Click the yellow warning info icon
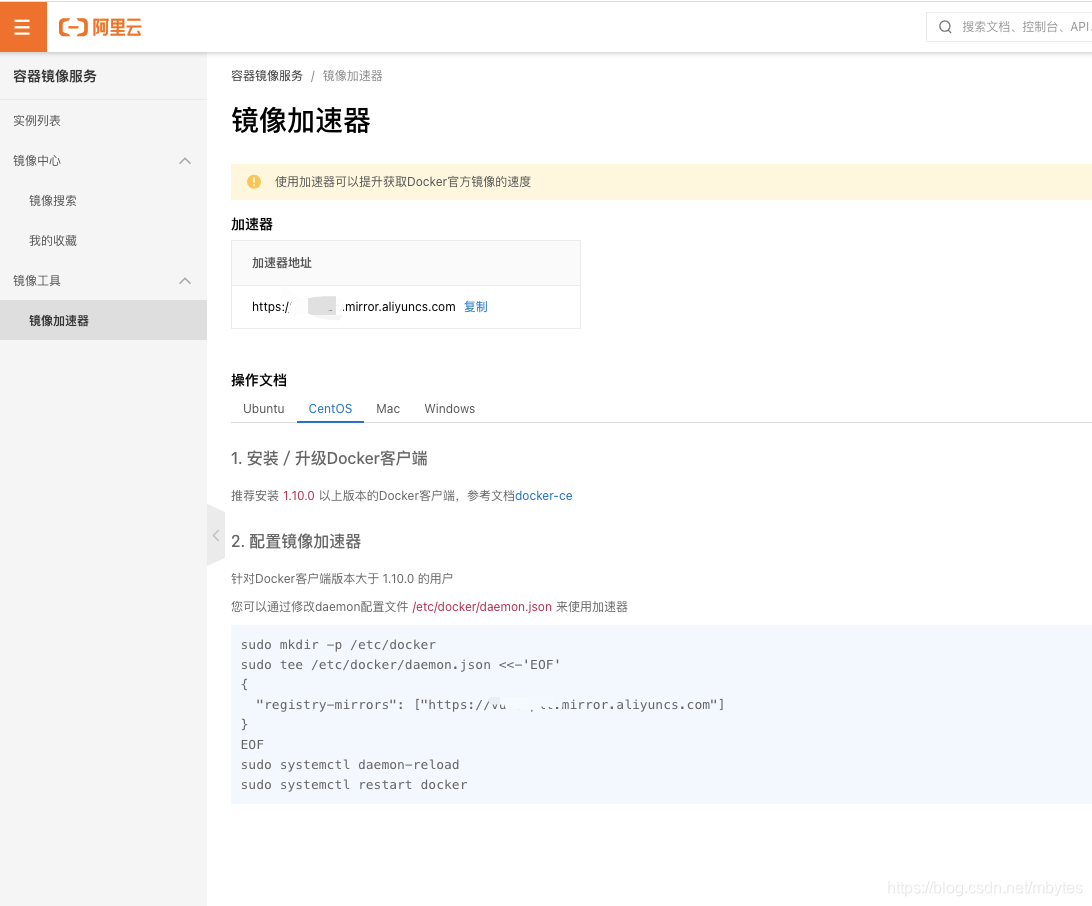Image resolution: width=1092 pixels, height=906 pixels. (x=254, y=182)
